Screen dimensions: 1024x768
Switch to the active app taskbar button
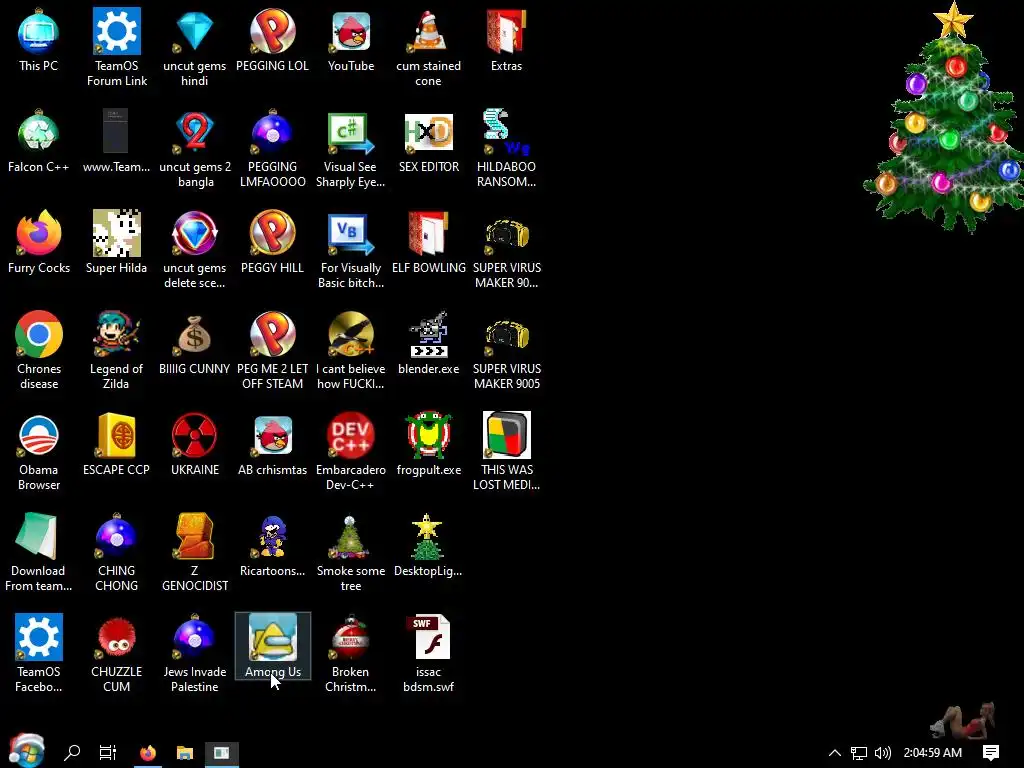coord(222,753)
